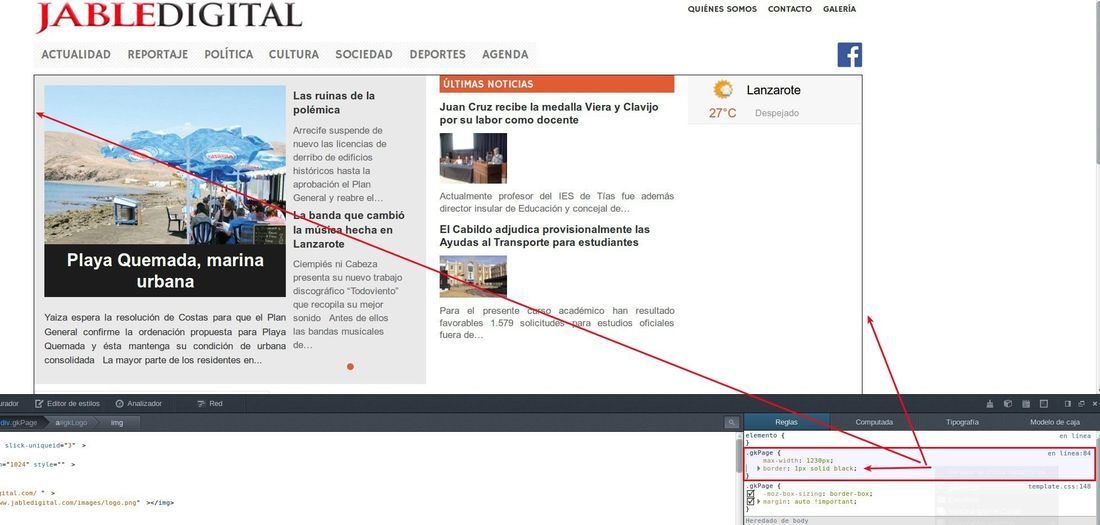Detach developer tools into a separate window
The height and width of the screenshot is (525, 1100).
1081,404
